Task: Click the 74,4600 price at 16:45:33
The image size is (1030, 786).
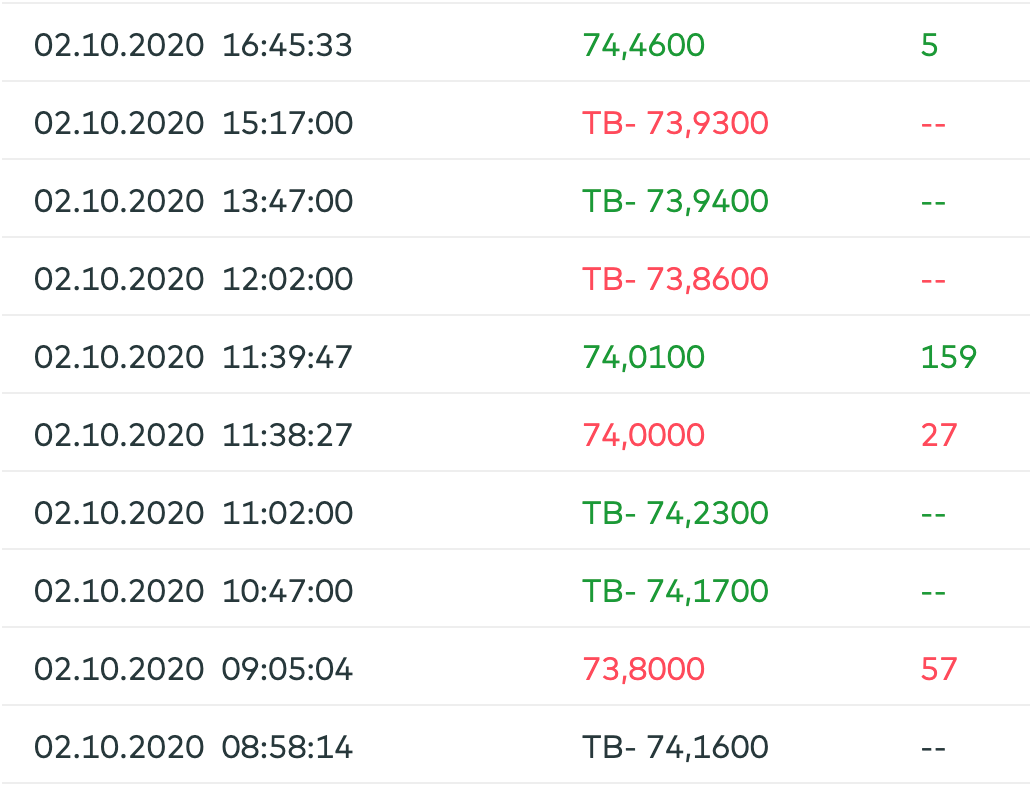Action: point(643,45)
